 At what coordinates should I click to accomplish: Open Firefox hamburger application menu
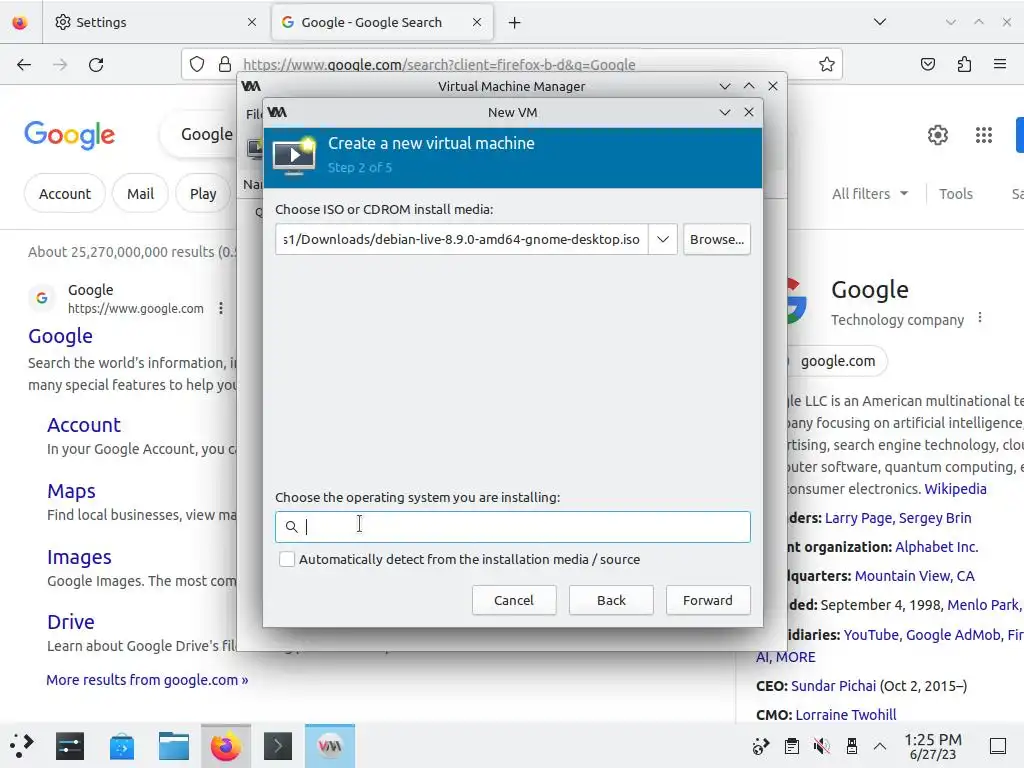pos(1000,64)
